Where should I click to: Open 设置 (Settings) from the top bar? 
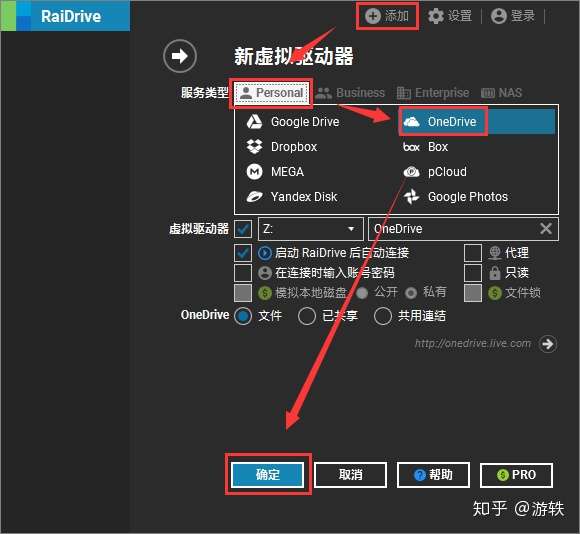450,16
